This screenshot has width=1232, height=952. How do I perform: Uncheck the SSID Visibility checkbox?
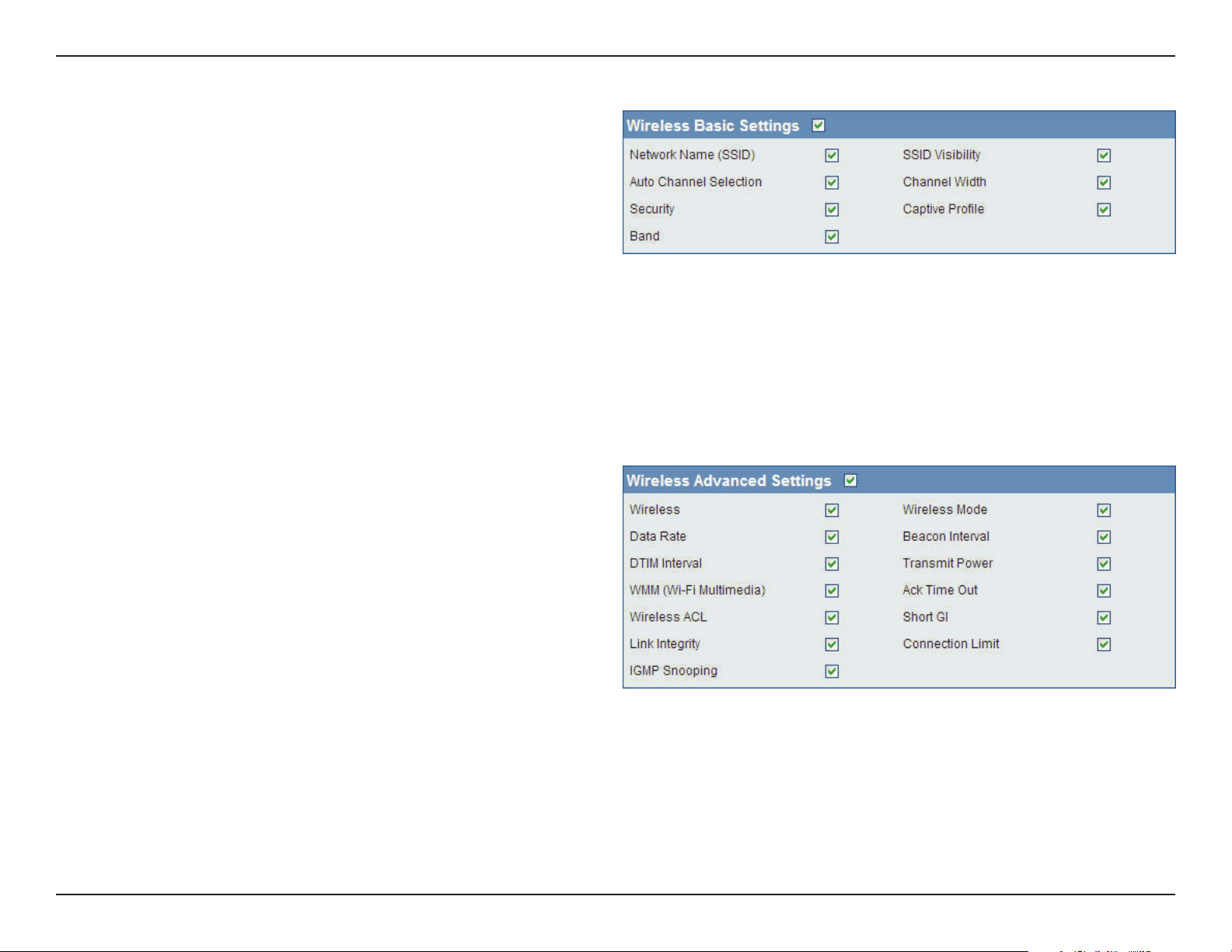[x=1104, y=155]
